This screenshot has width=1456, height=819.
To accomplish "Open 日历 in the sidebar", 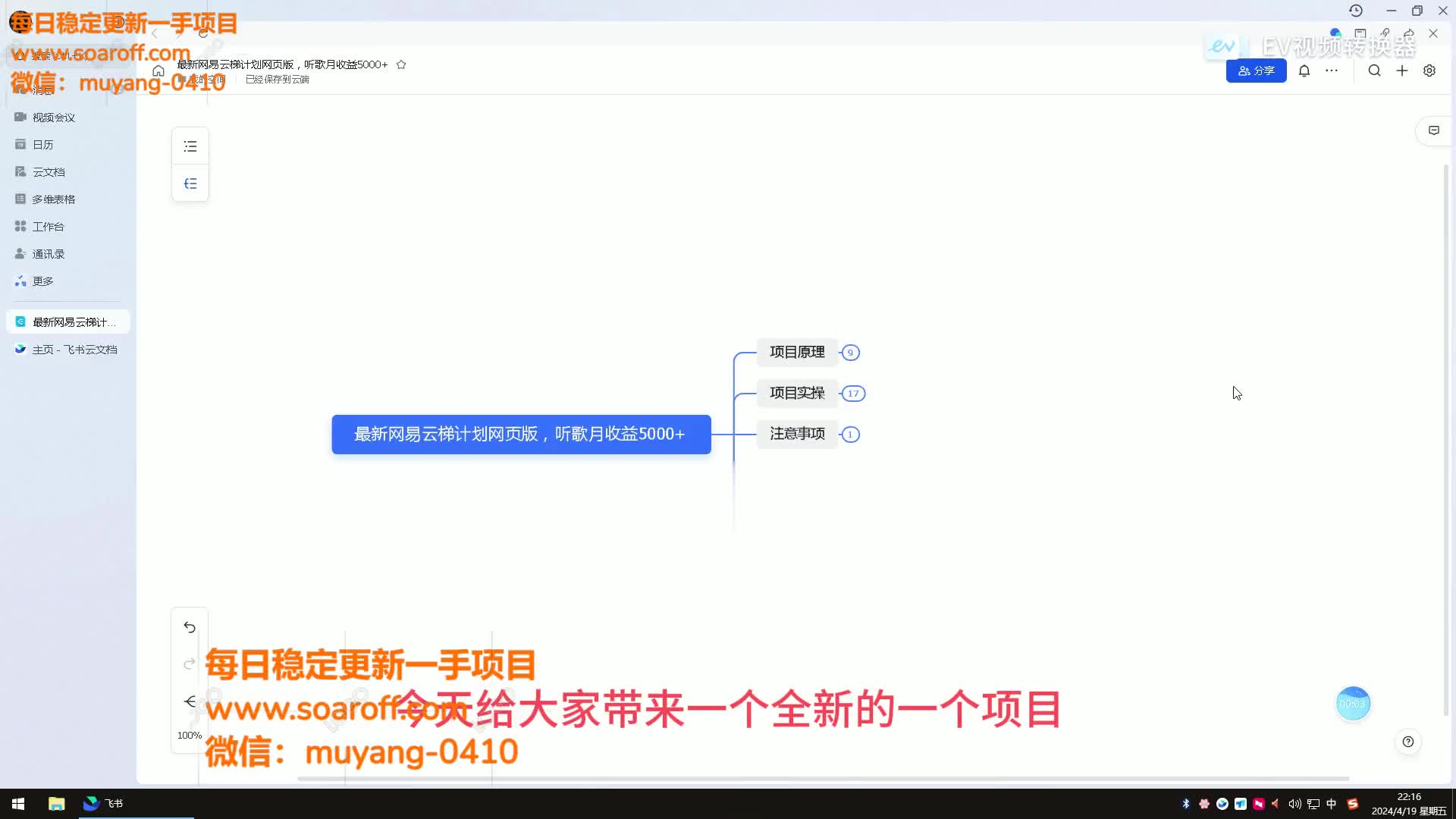I will (x=68, y=145).
